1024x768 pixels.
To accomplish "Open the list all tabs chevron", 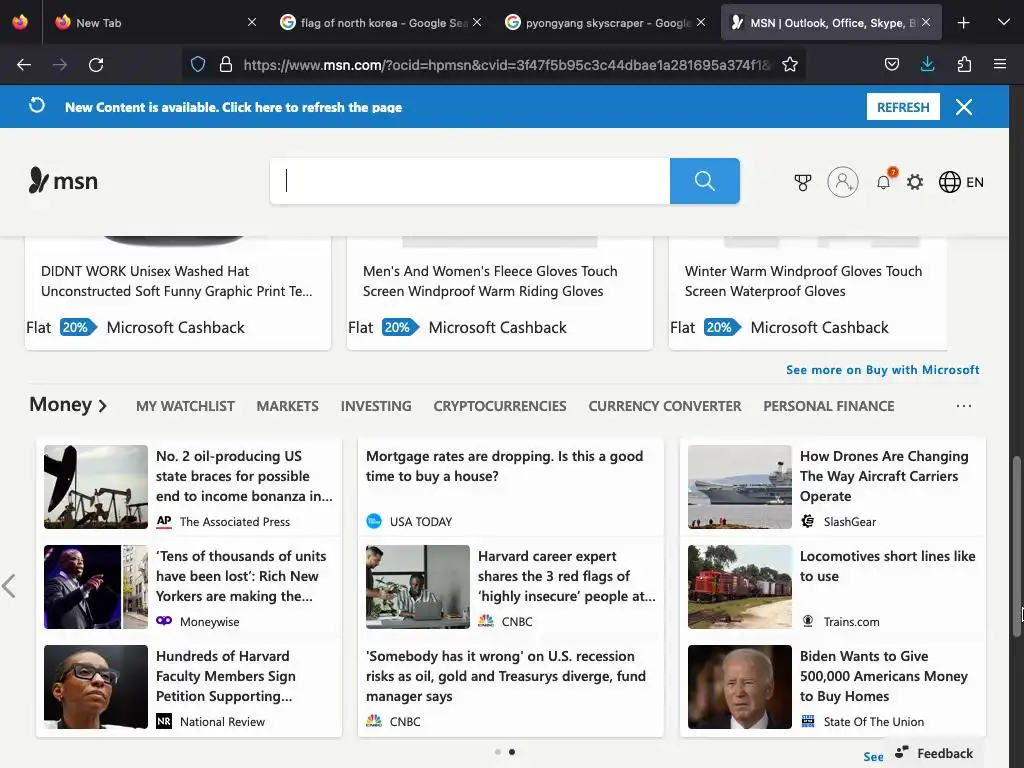I will click(1004, 22).
